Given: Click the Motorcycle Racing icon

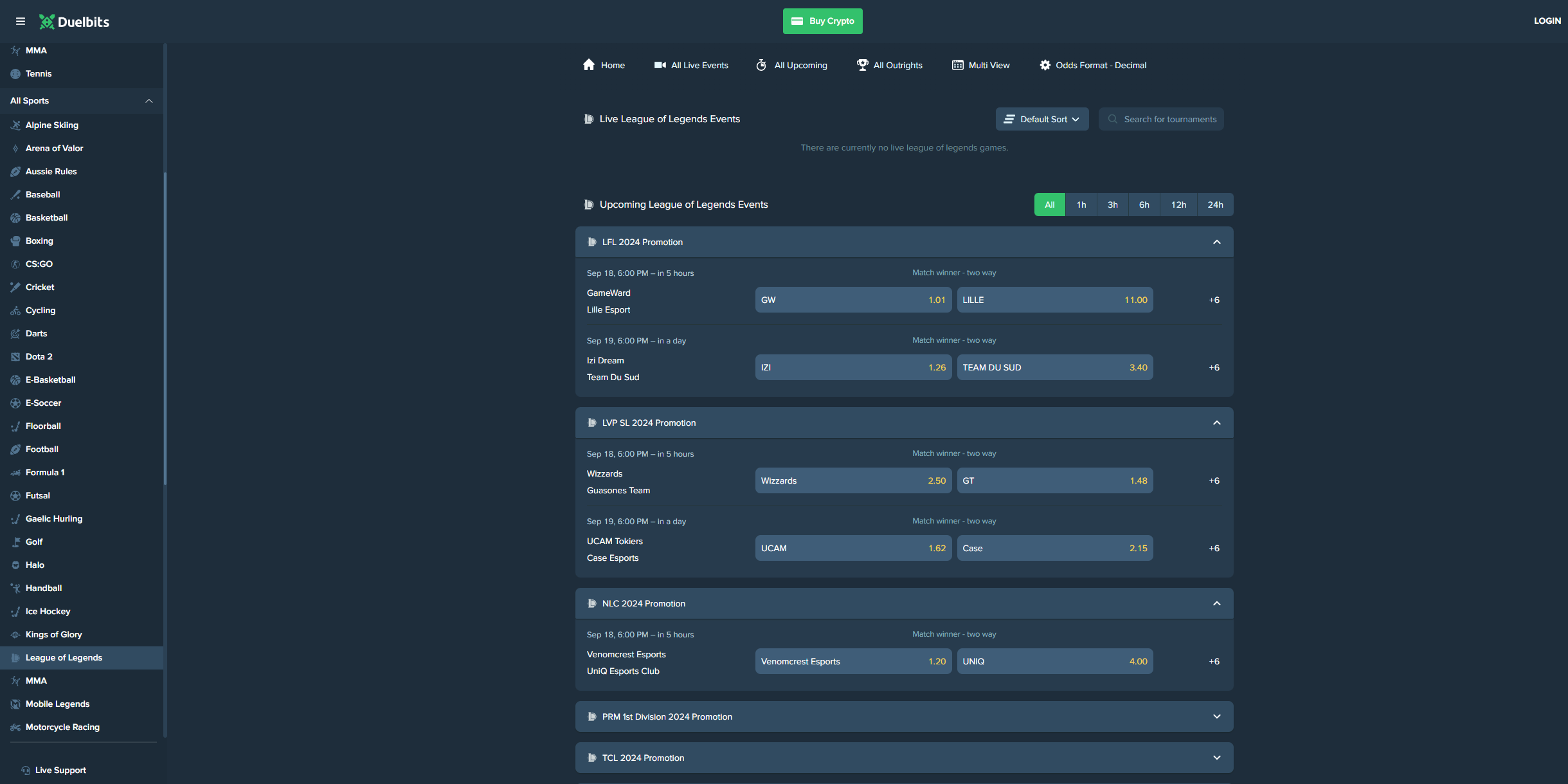Looking at the screenshot, I should [x=15, y=727].
